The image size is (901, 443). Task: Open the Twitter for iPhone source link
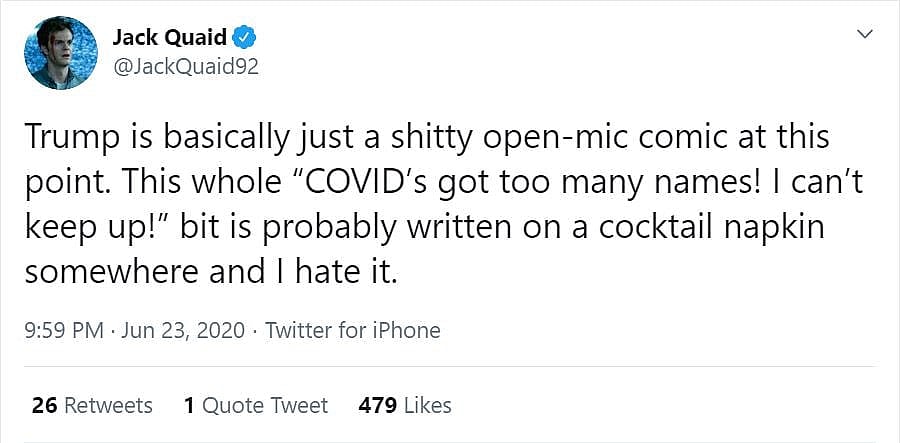click(x=353, y=330)
